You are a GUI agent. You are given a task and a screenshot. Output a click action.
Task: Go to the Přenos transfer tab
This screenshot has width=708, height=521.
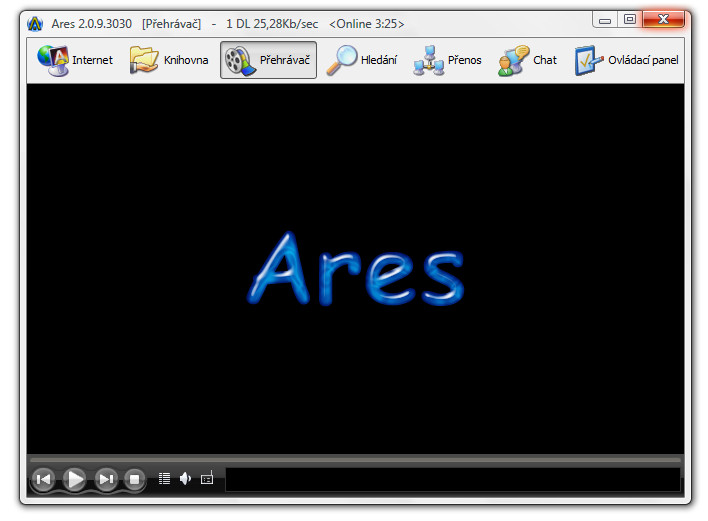click(x=447, y=60)
